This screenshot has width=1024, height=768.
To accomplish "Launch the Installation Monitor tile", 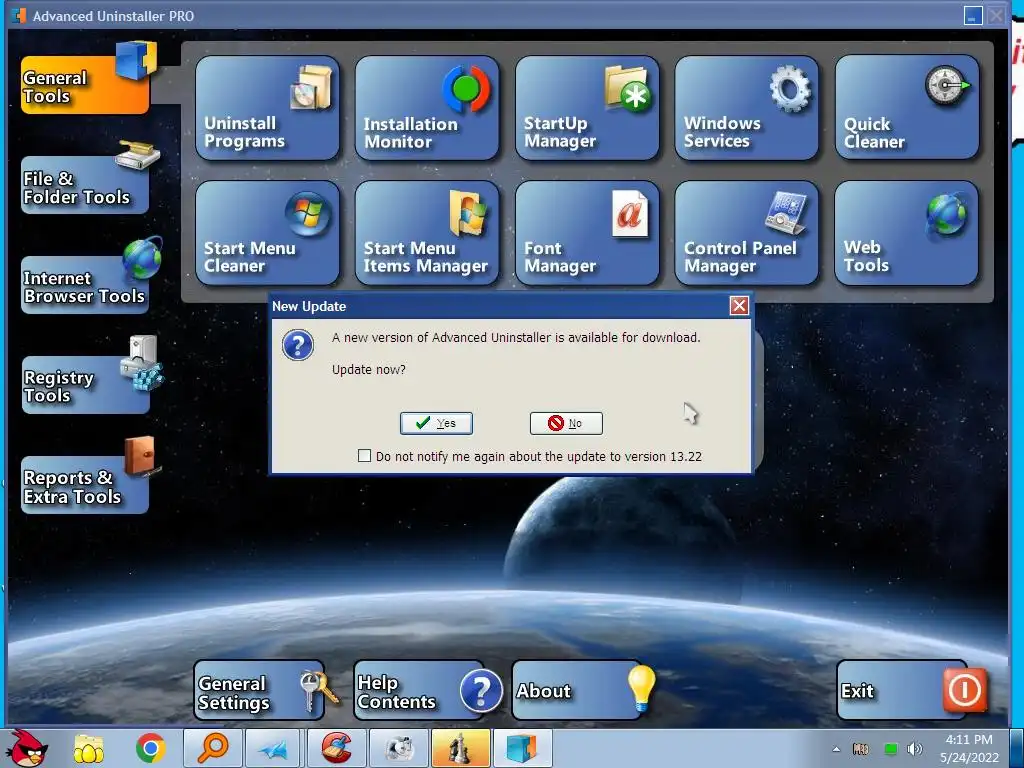I will [427, 108].
